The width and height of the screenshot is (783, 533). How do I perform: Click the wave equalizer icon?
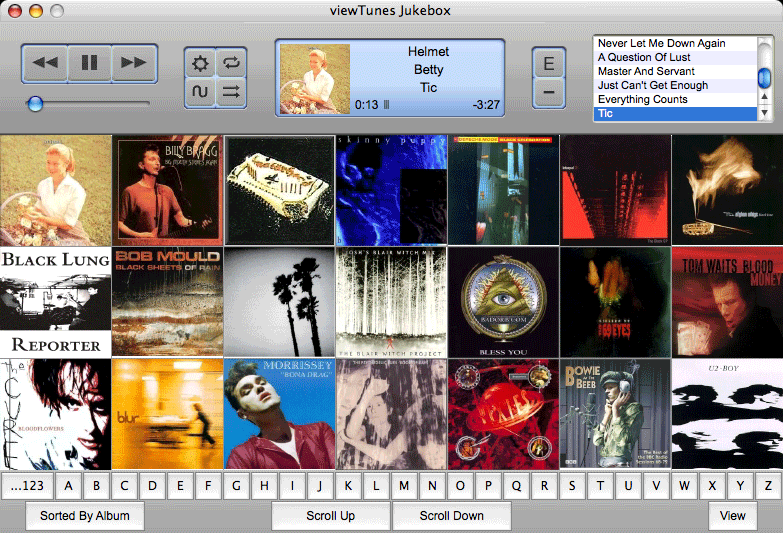tap(200, 91)
